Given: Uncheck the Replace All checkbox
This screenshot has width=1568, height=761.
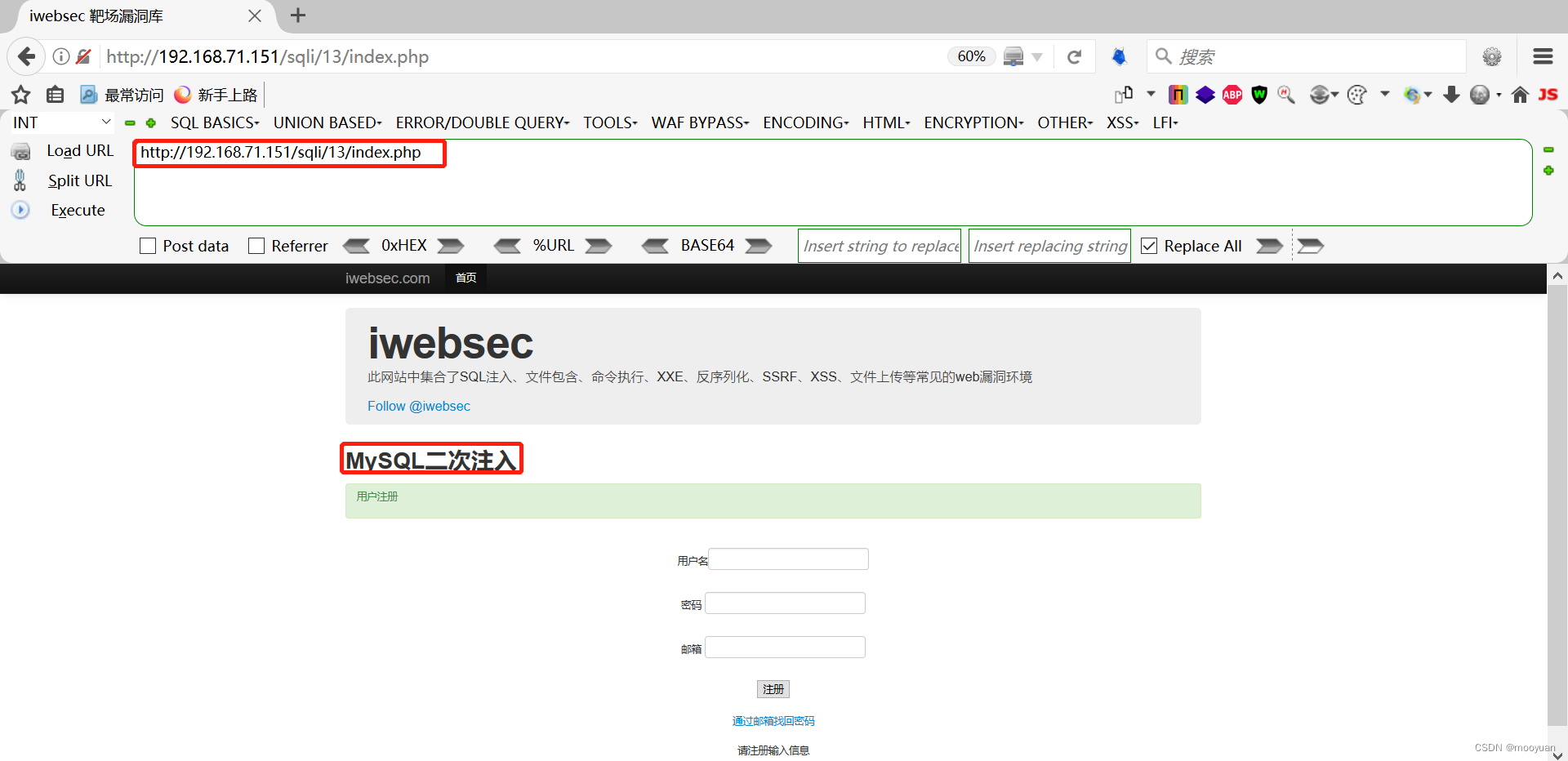Looking at the screenshot, I should [1149, 246].
